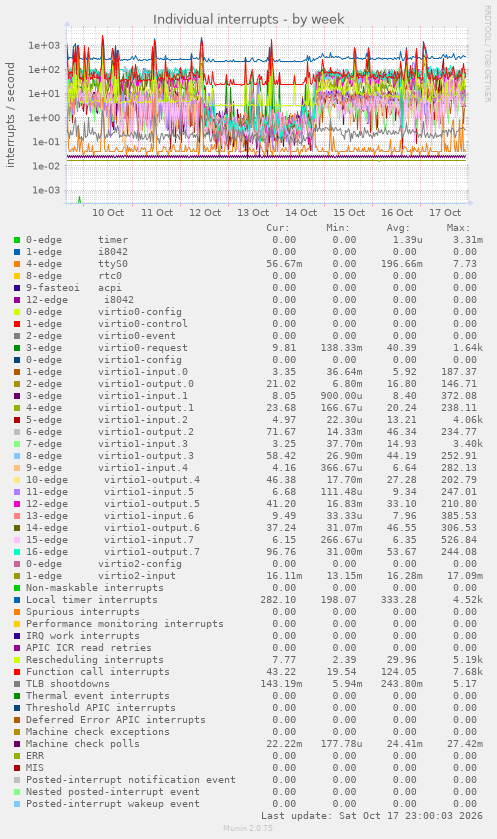Click the '17 Oct' date label
The height and width of the screenshot is (839, 497).
click(x=445, y=212)
